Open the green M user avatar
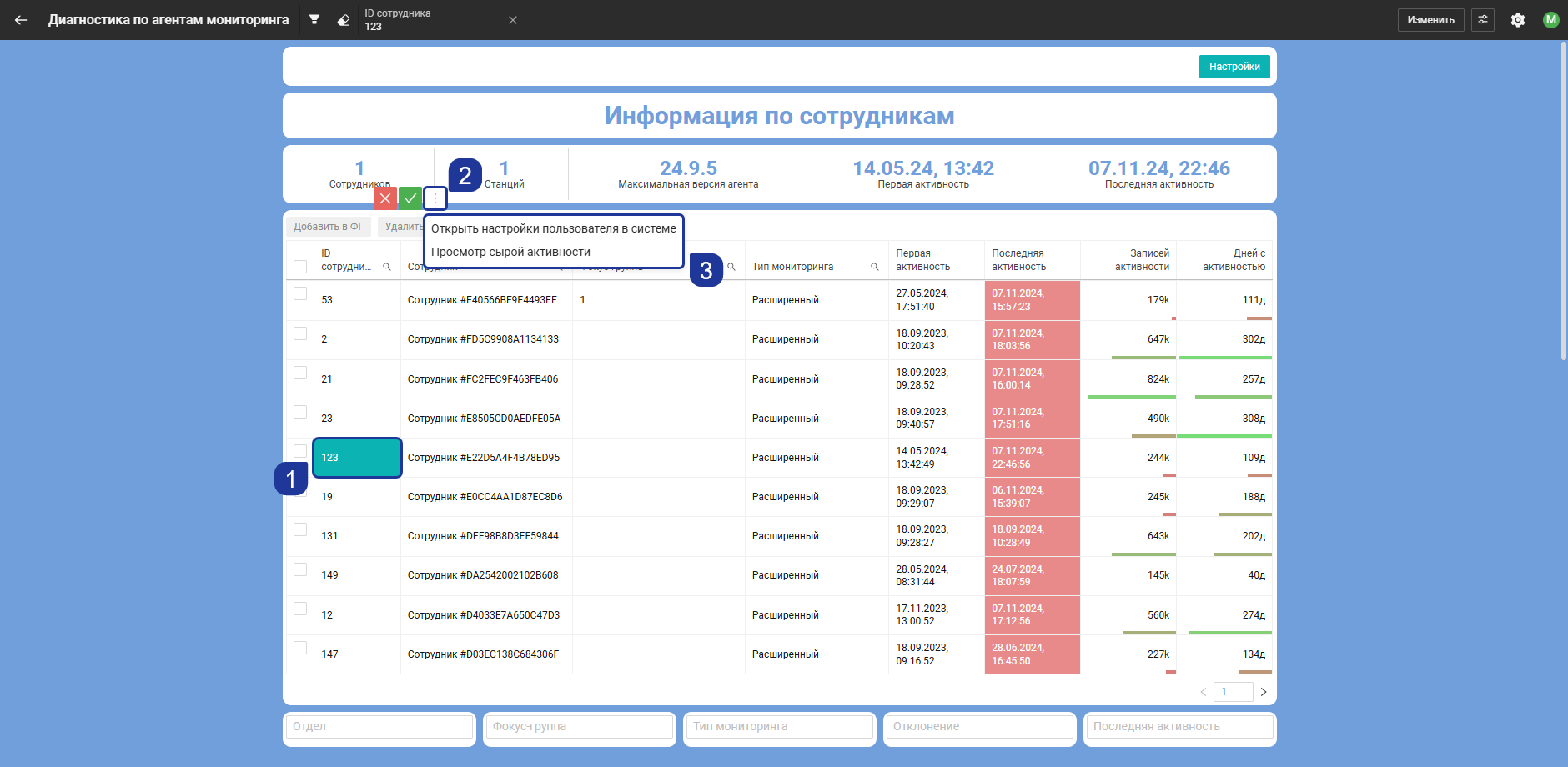Screen dimensions: 1568x767 1550,20
